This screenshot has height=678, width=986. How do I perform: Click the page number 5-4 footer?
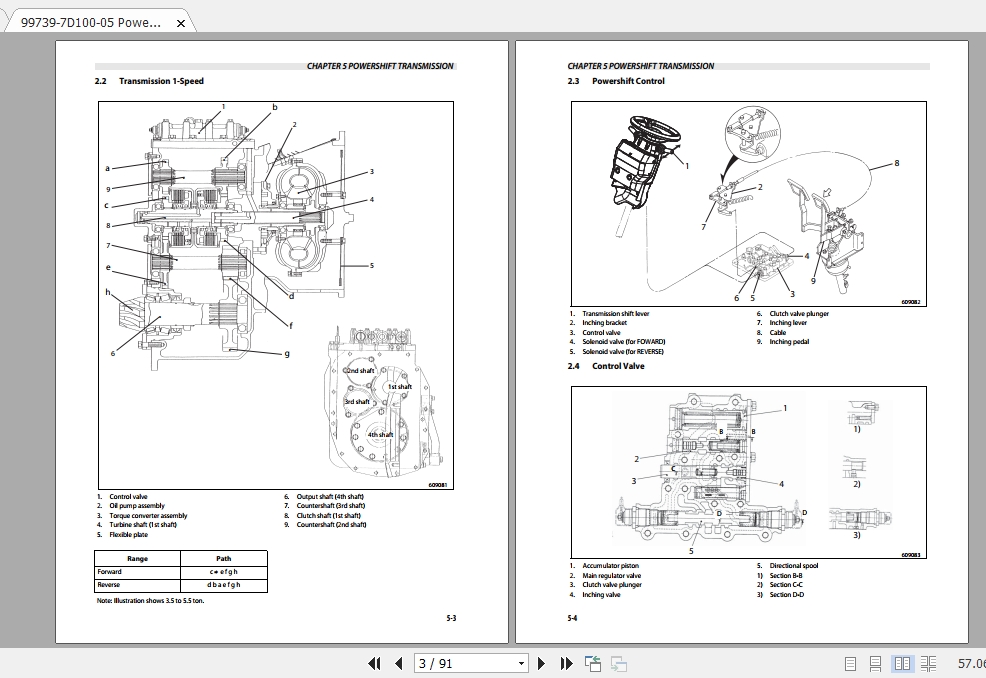572,618
